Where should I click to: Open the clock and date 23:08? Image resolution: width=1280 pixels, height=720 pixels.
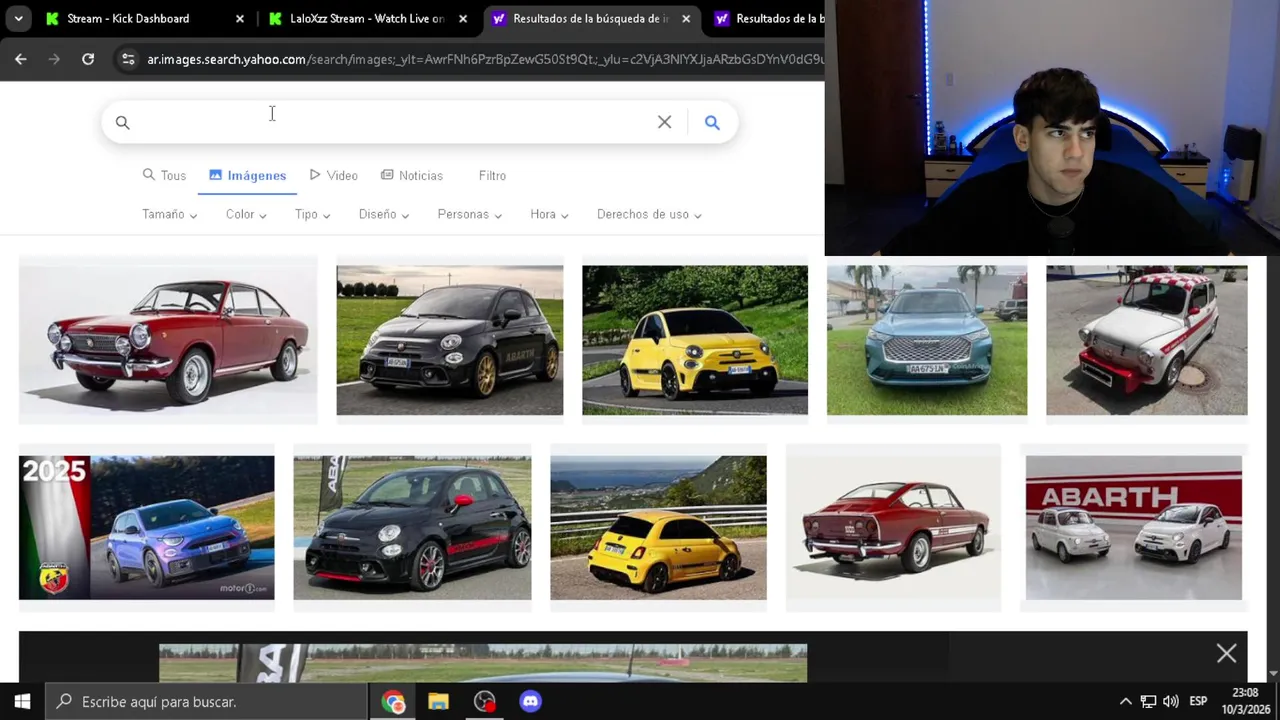click(1245, 701)
